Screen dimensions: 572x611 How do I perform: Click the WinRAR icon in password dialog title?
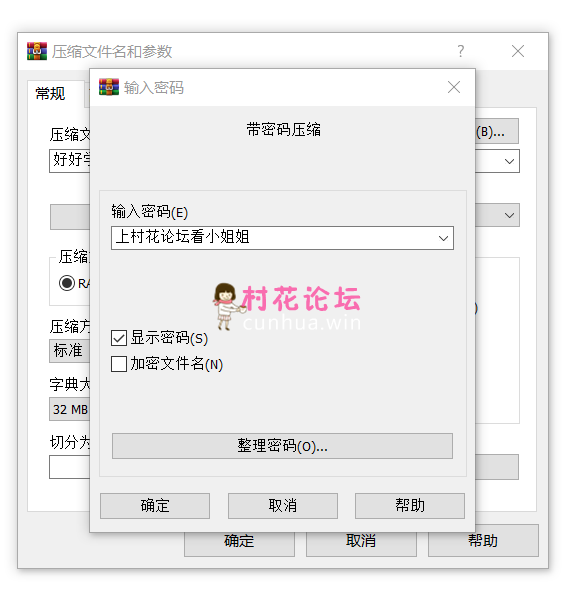tap(109, 87)
